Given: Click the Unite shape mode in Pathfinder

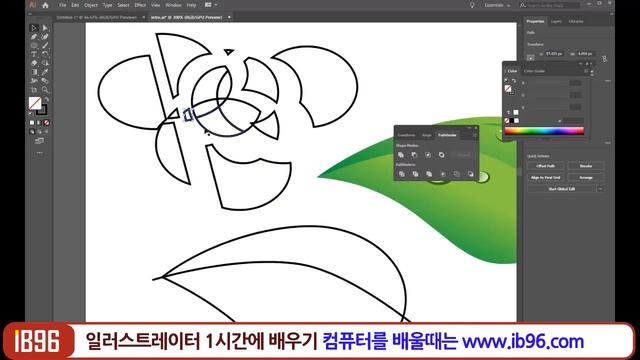Looking at the screenshot, I should tap(401, 155).
